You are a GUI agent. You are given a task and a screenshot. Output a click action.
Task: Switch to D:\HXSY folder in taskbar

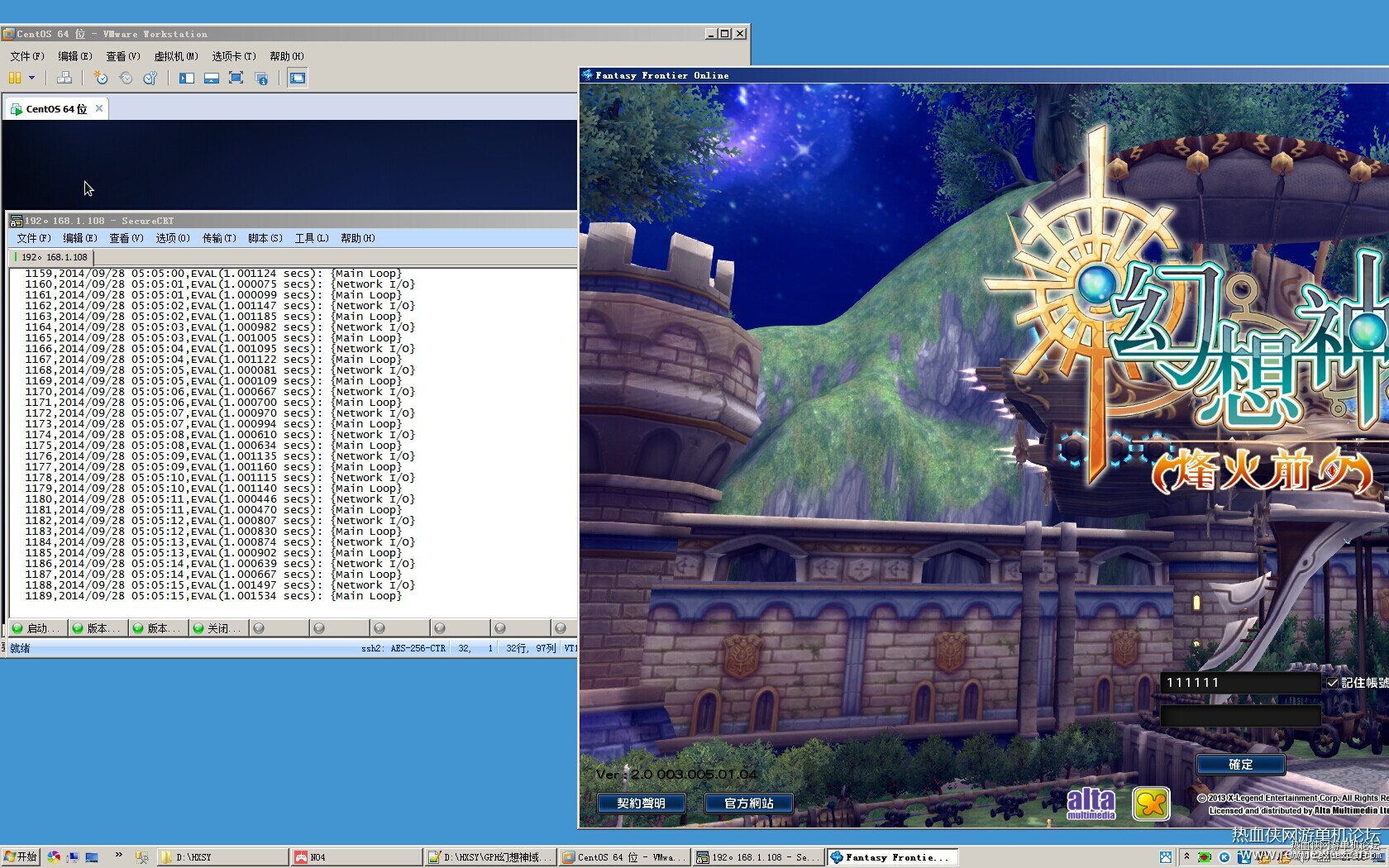click(222, 857)
